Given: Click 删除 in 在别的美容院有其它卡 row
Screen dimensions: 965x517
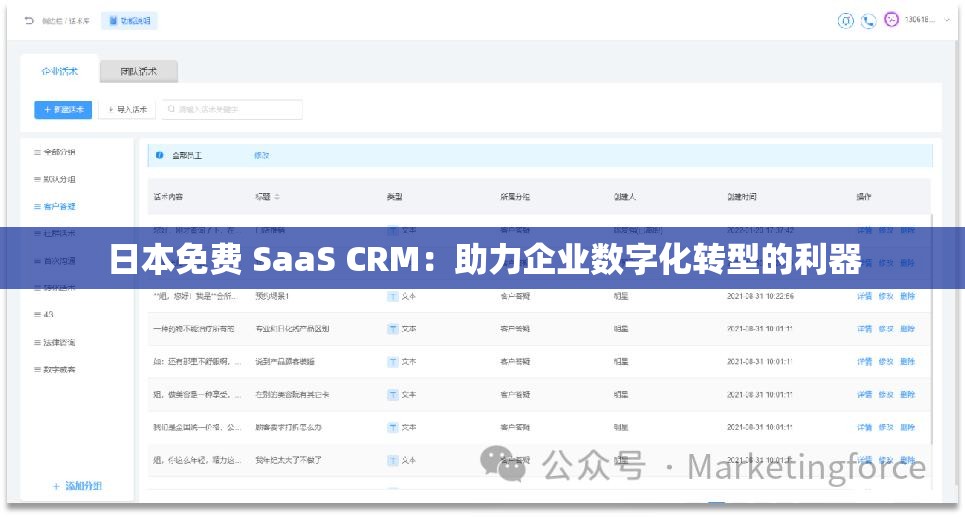Looking at the screenshot, I should (x=908, y=395).
